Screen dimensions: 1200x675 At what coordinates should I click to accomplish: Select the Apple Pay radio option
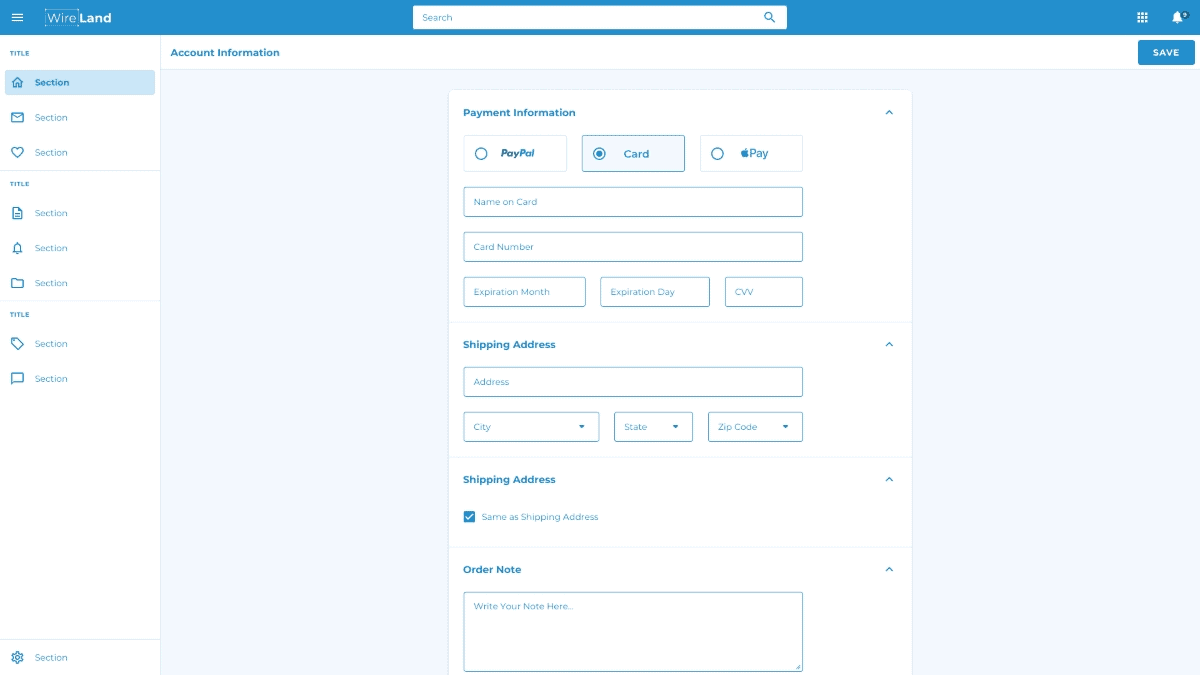717,154
